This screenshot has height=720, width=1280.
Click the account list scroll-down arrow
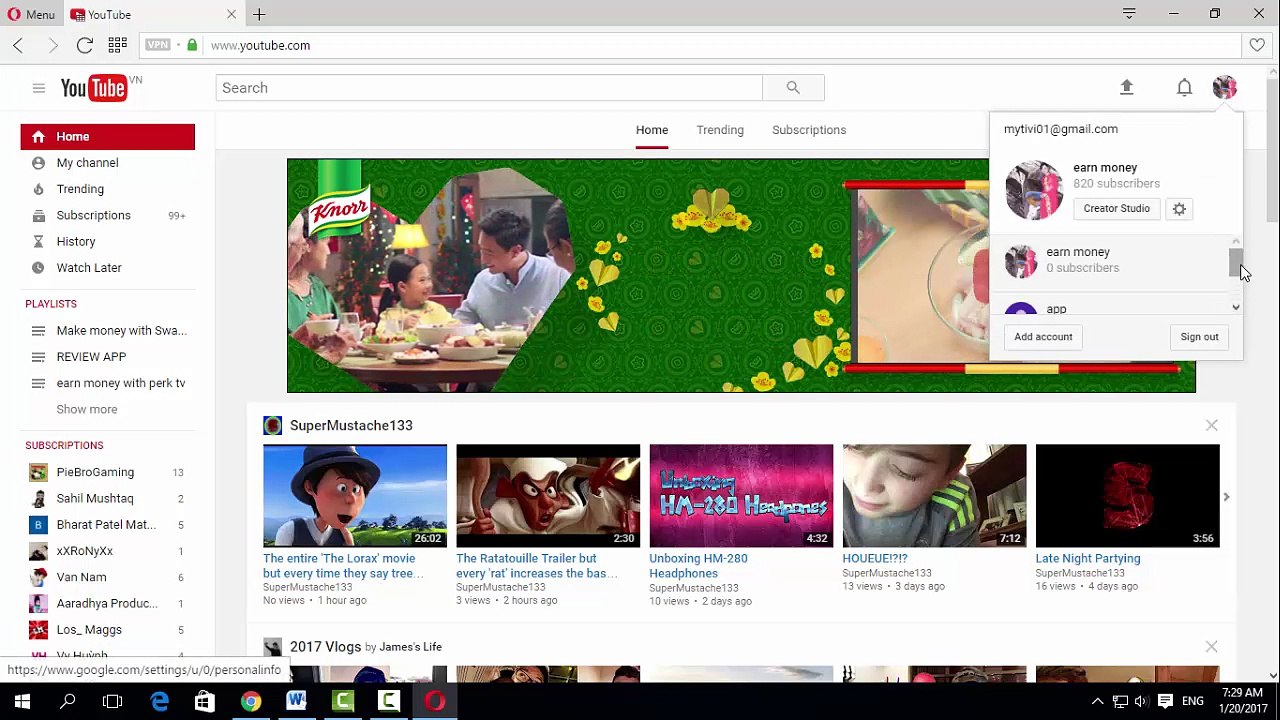tap(1236, 308)
